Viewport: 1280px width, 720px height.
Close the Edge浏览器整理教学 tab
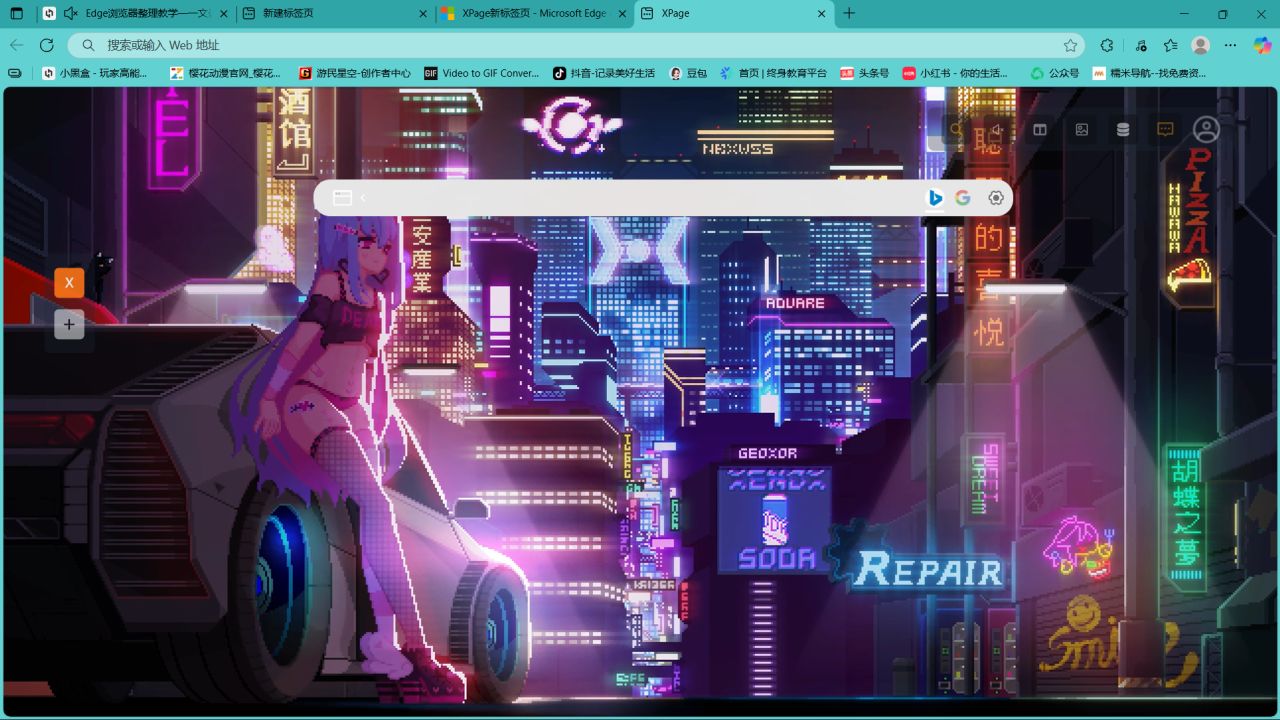(x=223, y=14)
